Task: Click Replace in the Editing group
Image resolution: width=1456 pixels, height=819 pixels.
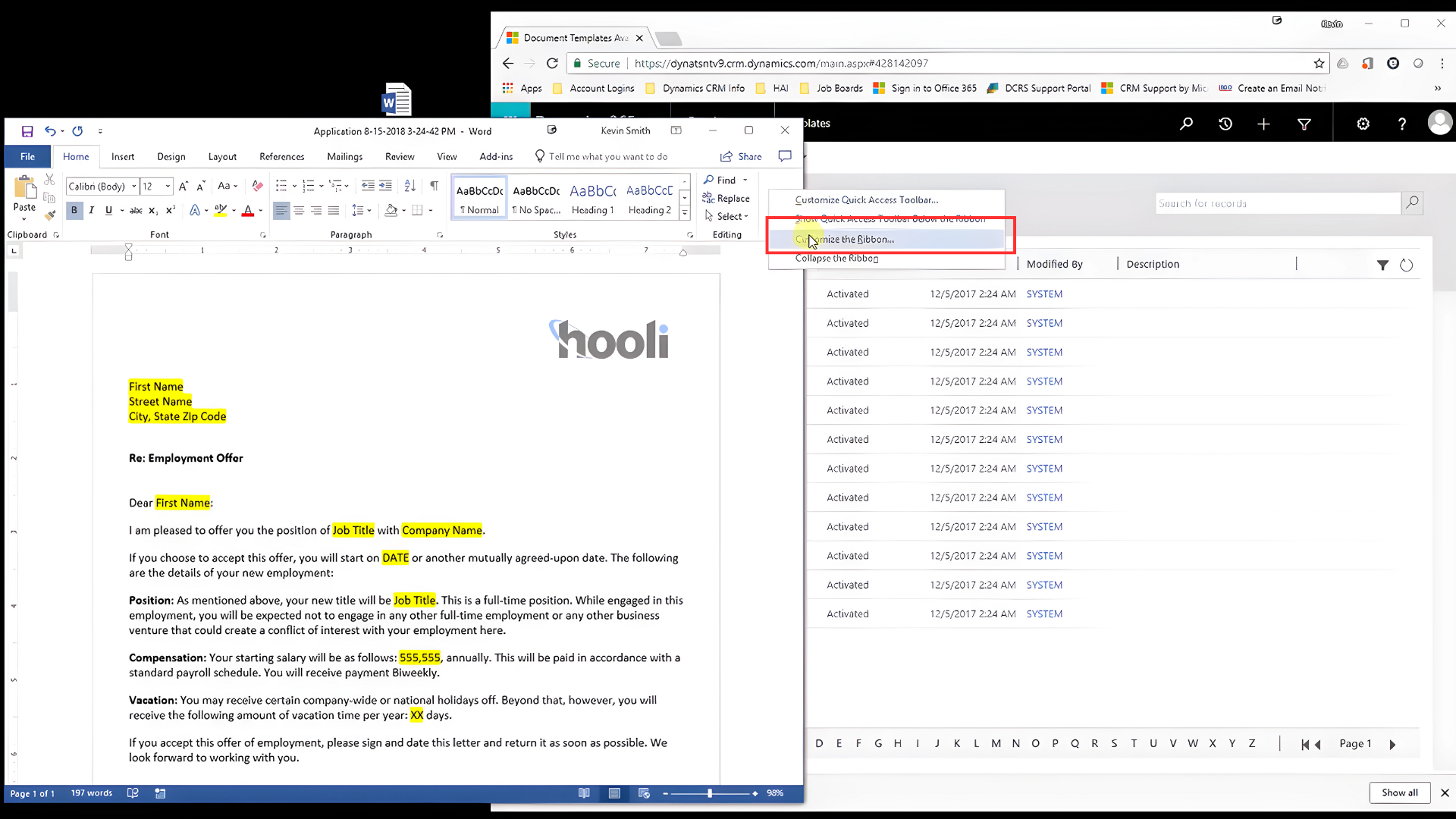Action: click(726, 199)
